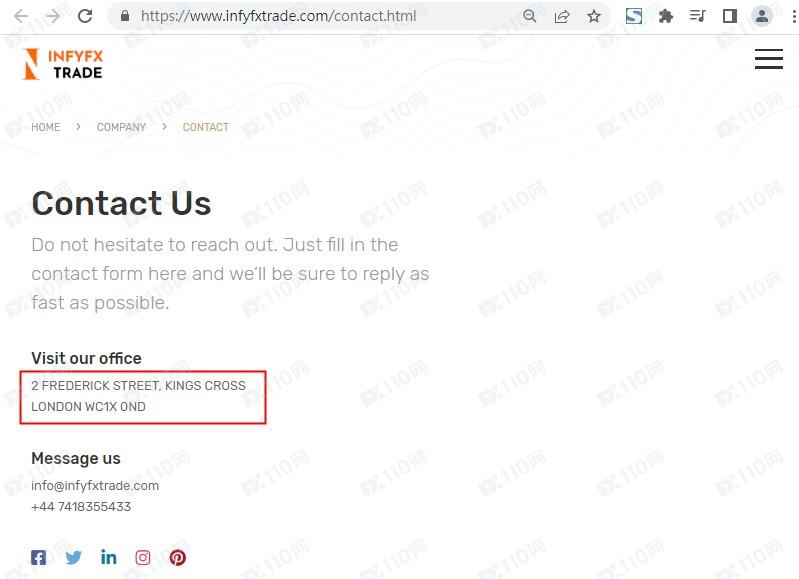
Task: Open the Pinterest social icon
Action: click(x=177, y=558)
